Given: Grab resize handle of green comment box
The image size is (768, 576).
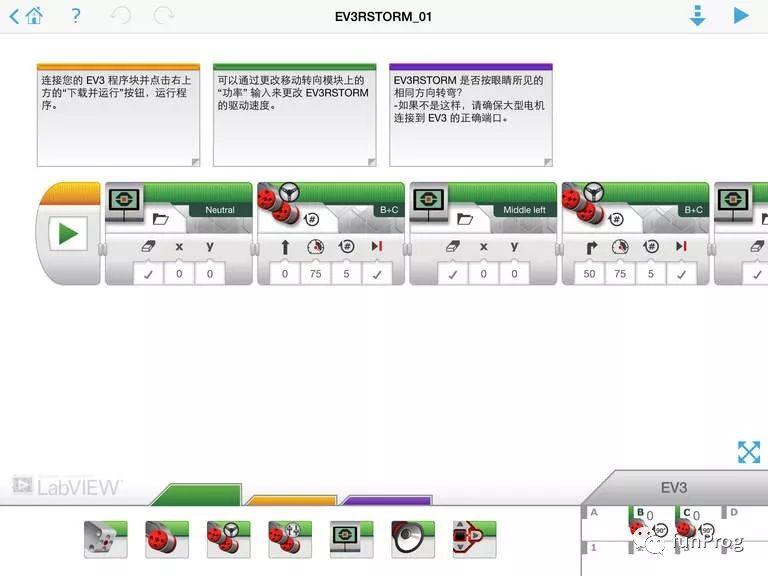Looking at the screenshot, I should [371, 162].
